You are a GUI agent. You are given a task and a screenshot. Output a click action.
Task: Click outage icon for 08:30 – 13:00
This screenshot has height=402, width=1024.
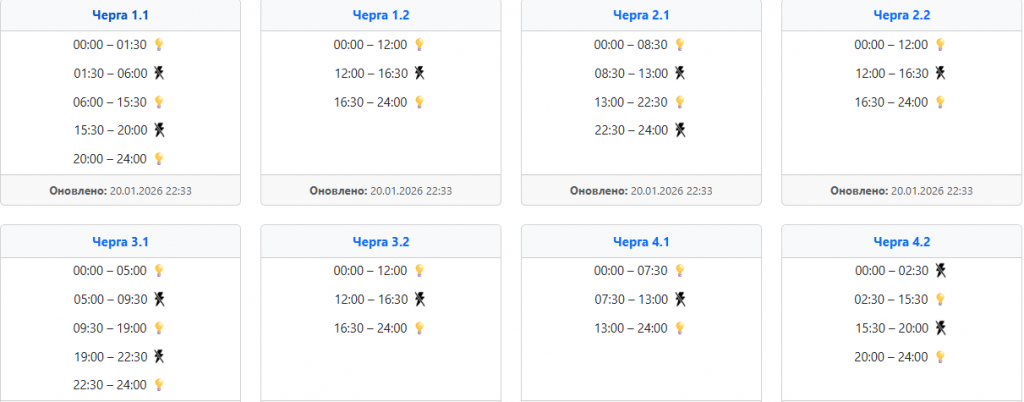coord(679,73)
